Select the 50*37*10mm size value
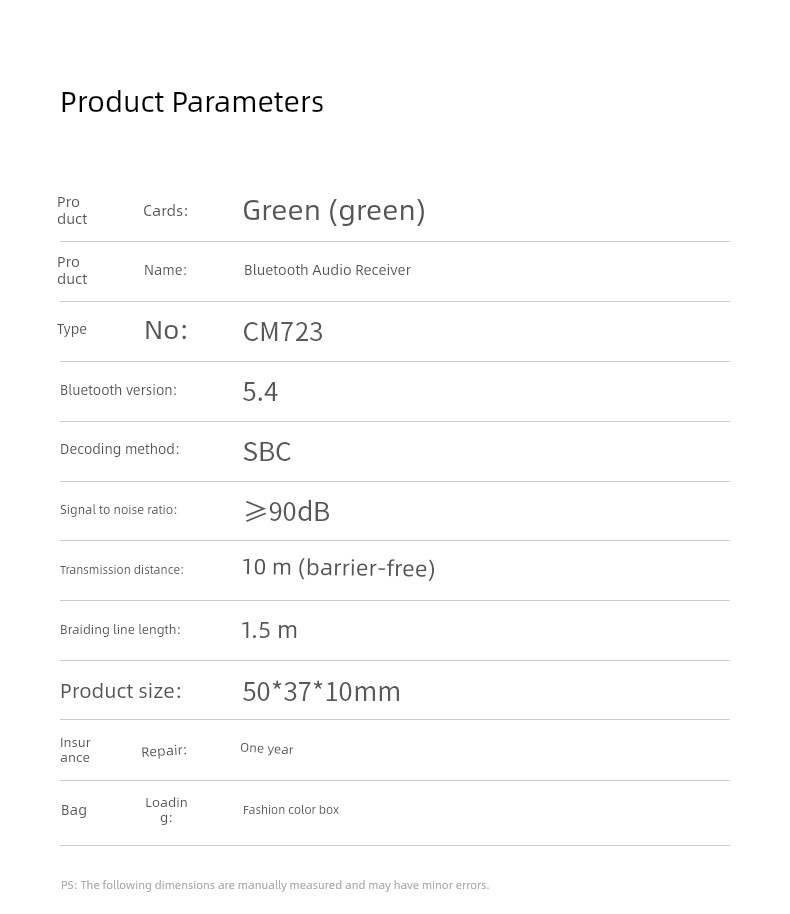 [321, 692]
